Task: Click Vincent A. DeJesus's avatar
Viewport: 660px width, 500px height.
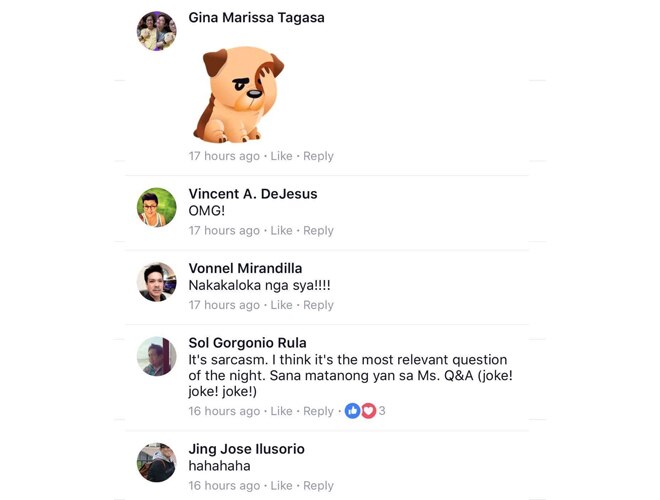Action: pos(157,207)
